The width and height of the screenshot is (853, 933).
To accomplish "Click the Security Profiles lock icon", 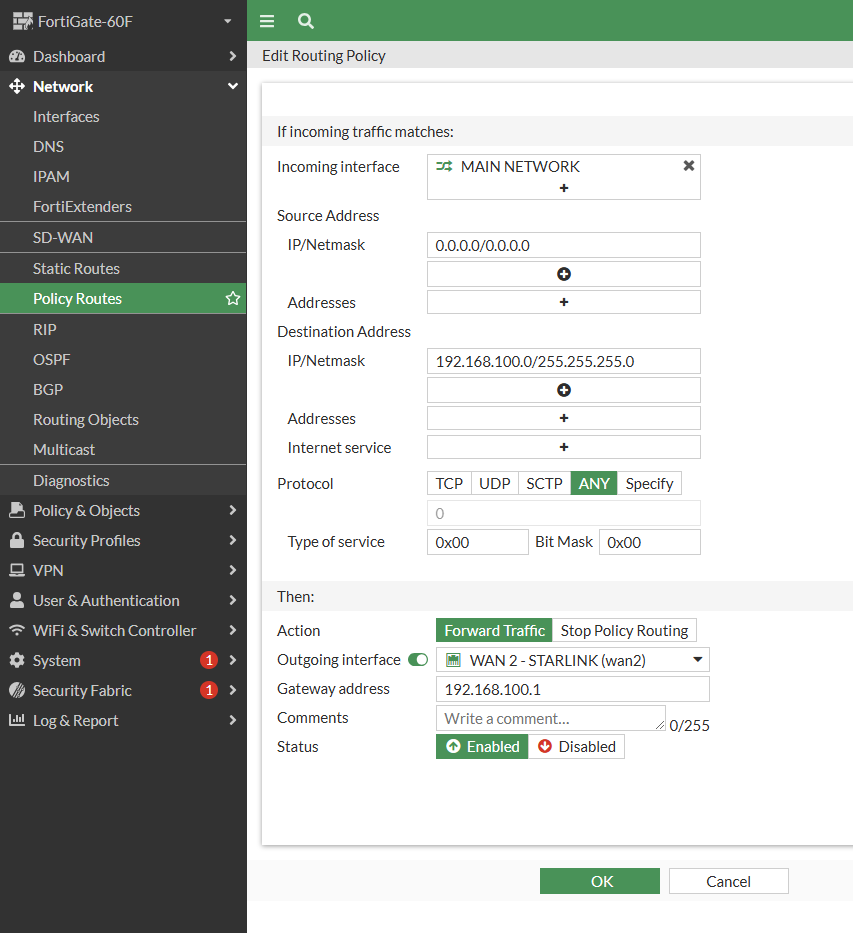I will coord(16,541).
